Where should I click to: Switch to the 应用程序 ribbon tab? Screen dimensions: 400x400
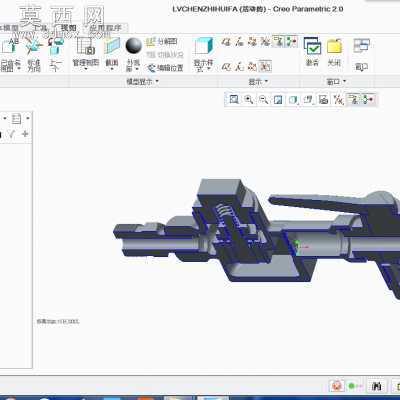[x=105, y=28]
